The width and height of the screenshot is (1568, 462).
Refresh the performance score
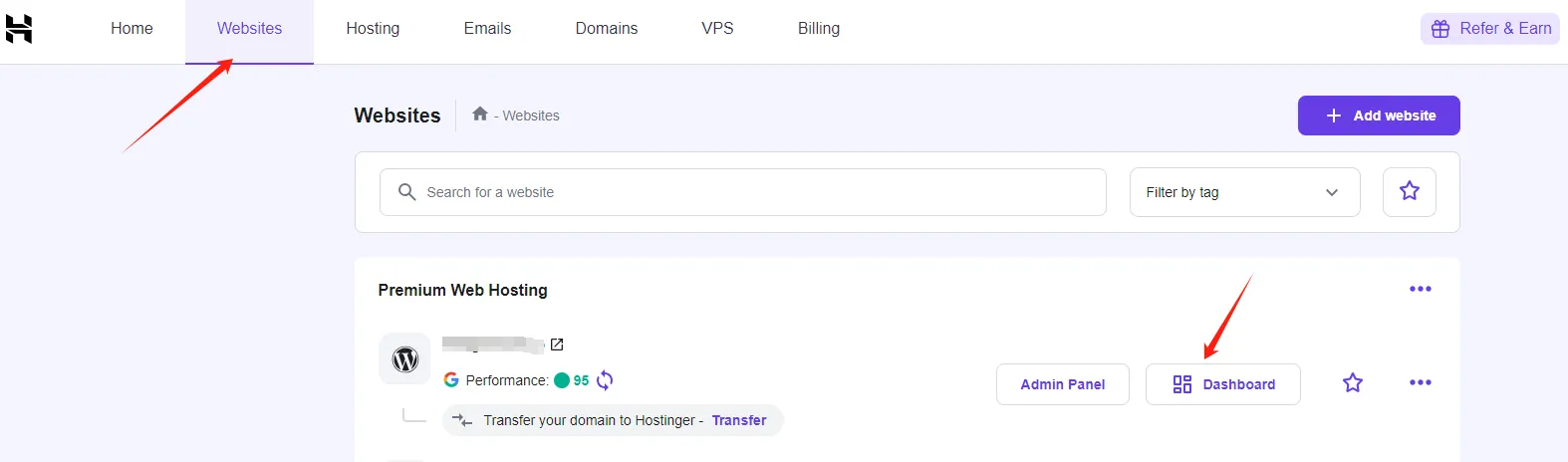605,380
